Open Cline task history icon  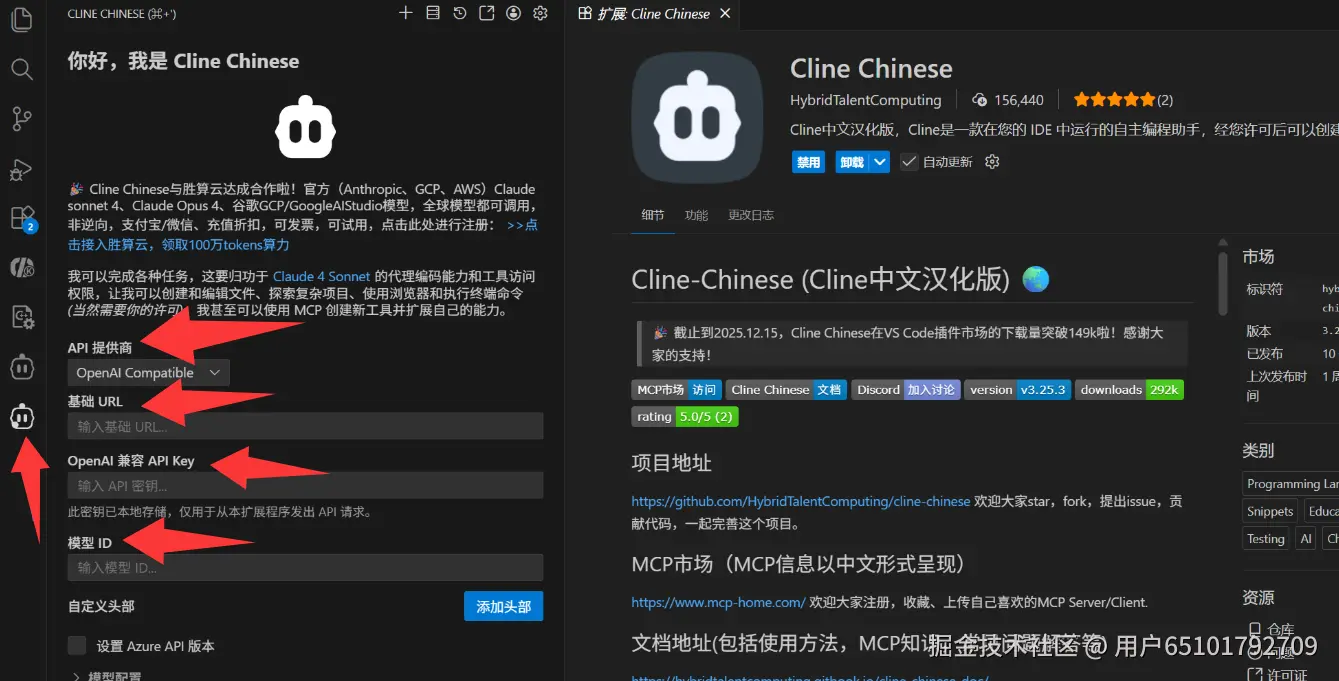(x=459, y=13)
